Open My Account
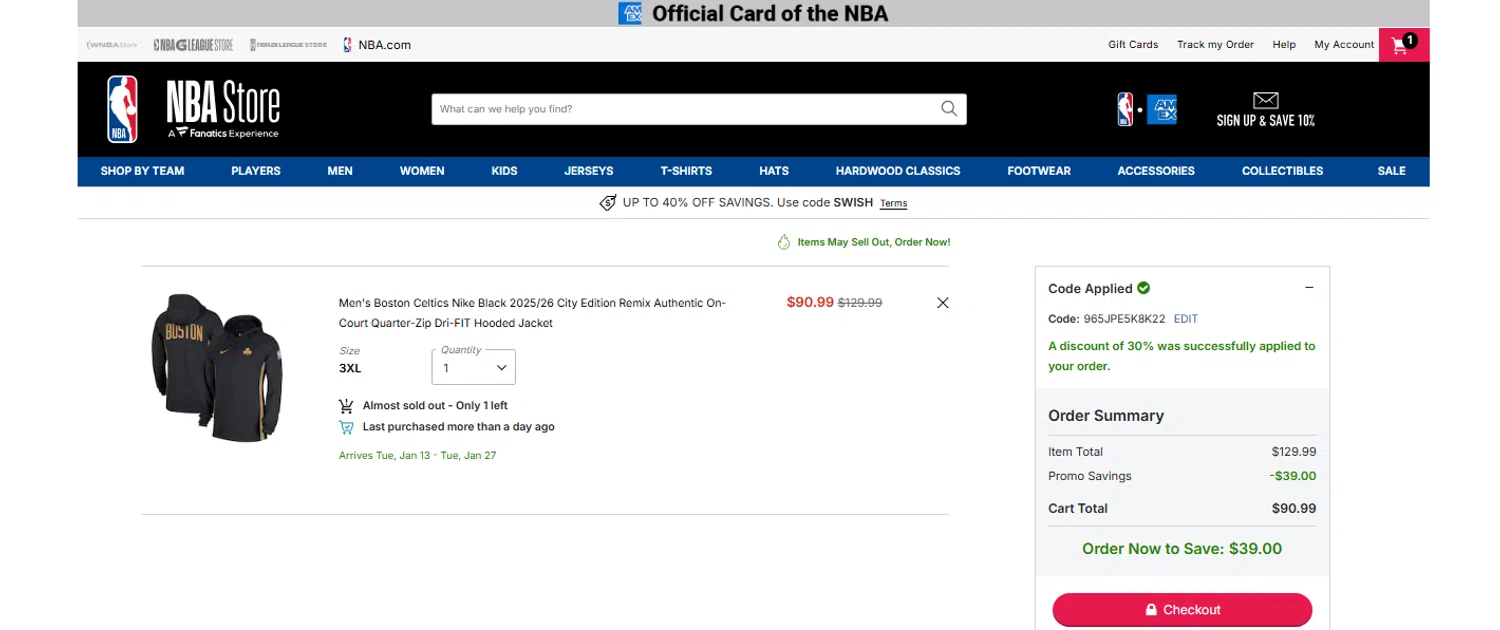 [x=1344, y=45]
